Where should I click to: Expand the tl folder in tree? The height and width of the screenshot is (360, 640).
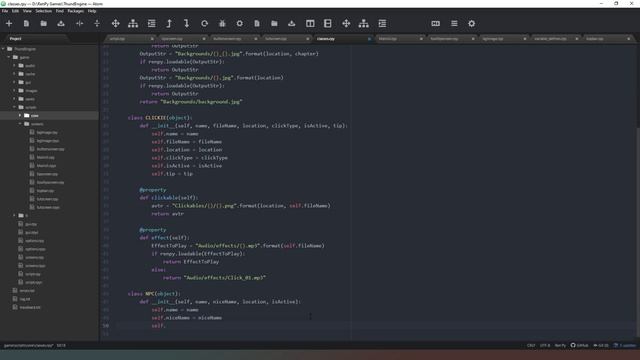coord(14,216)
